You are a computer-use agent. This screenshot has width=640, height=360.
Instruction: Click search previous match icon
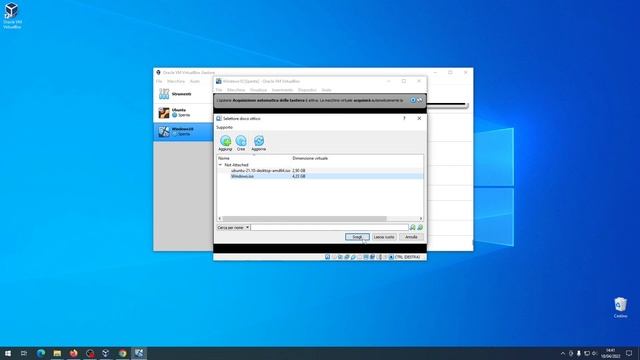click(413, 227)
